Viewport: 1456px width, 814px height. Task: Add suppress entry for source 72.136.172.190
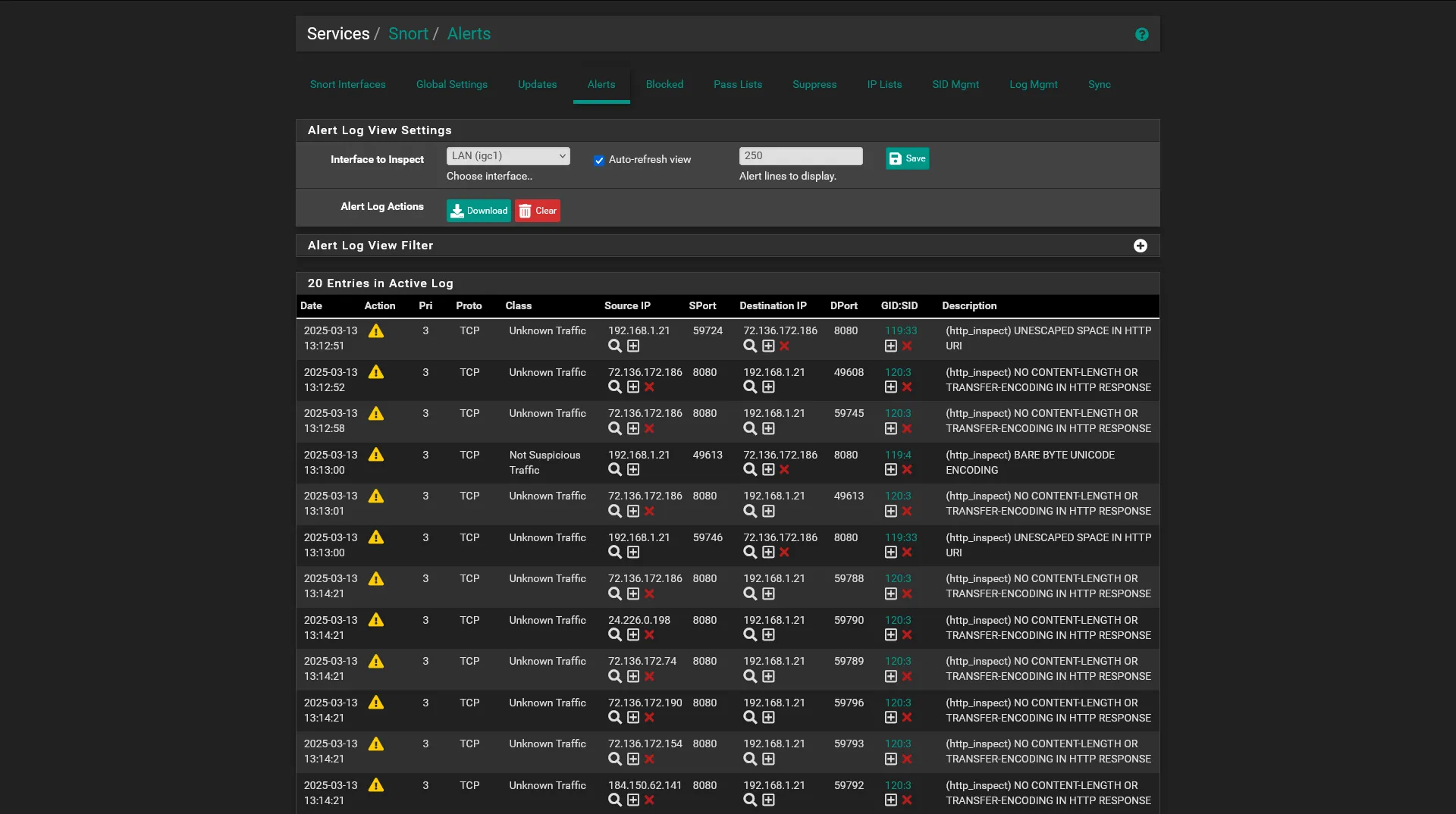pos(633,718)
